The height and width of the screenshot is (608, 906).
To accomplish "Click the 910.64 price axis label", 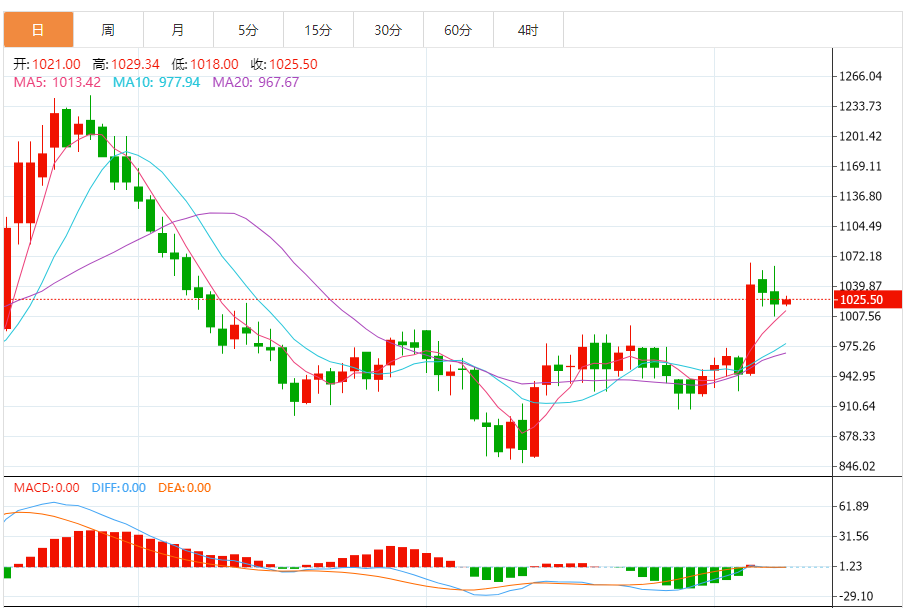I will point(857,406).
